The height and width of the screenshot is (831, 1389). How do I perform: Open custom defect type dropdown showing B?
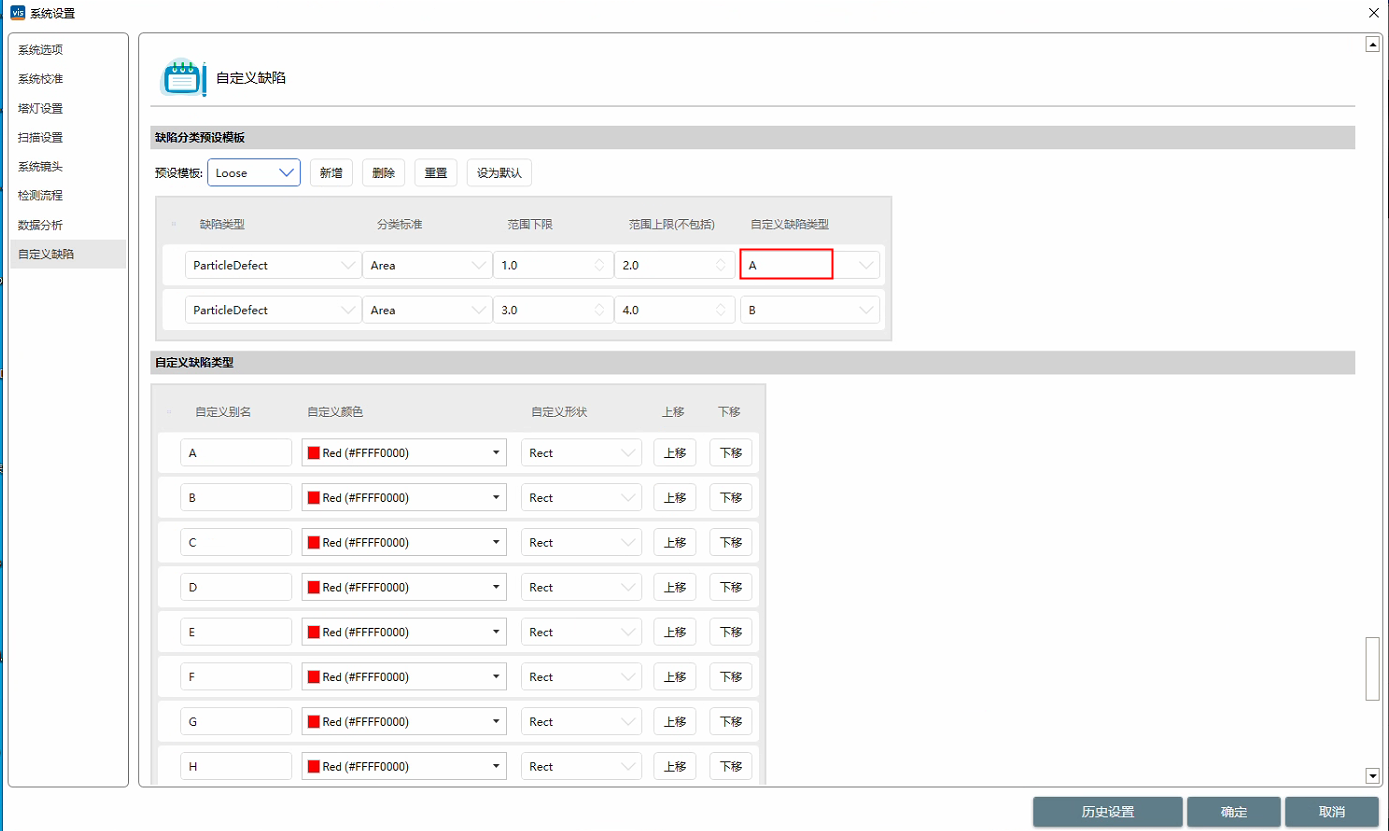click(809, 310)
